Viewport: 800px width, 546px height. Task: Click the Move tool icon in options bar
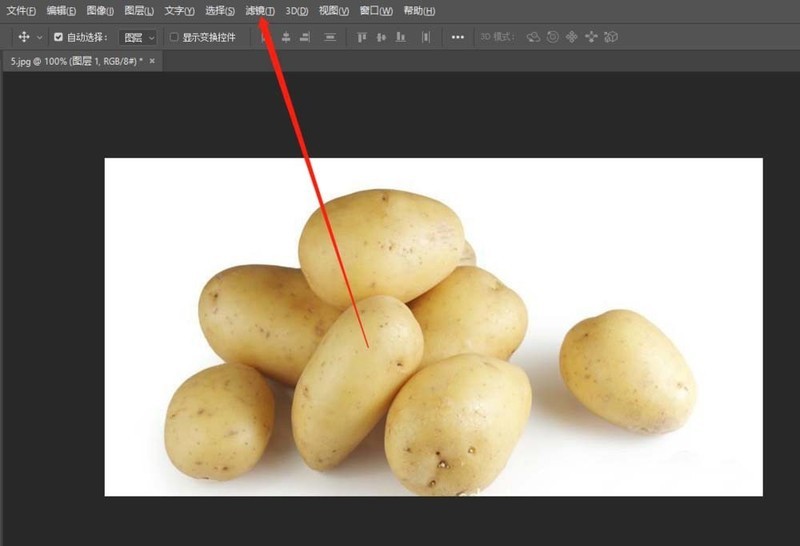tap(24, 37)
